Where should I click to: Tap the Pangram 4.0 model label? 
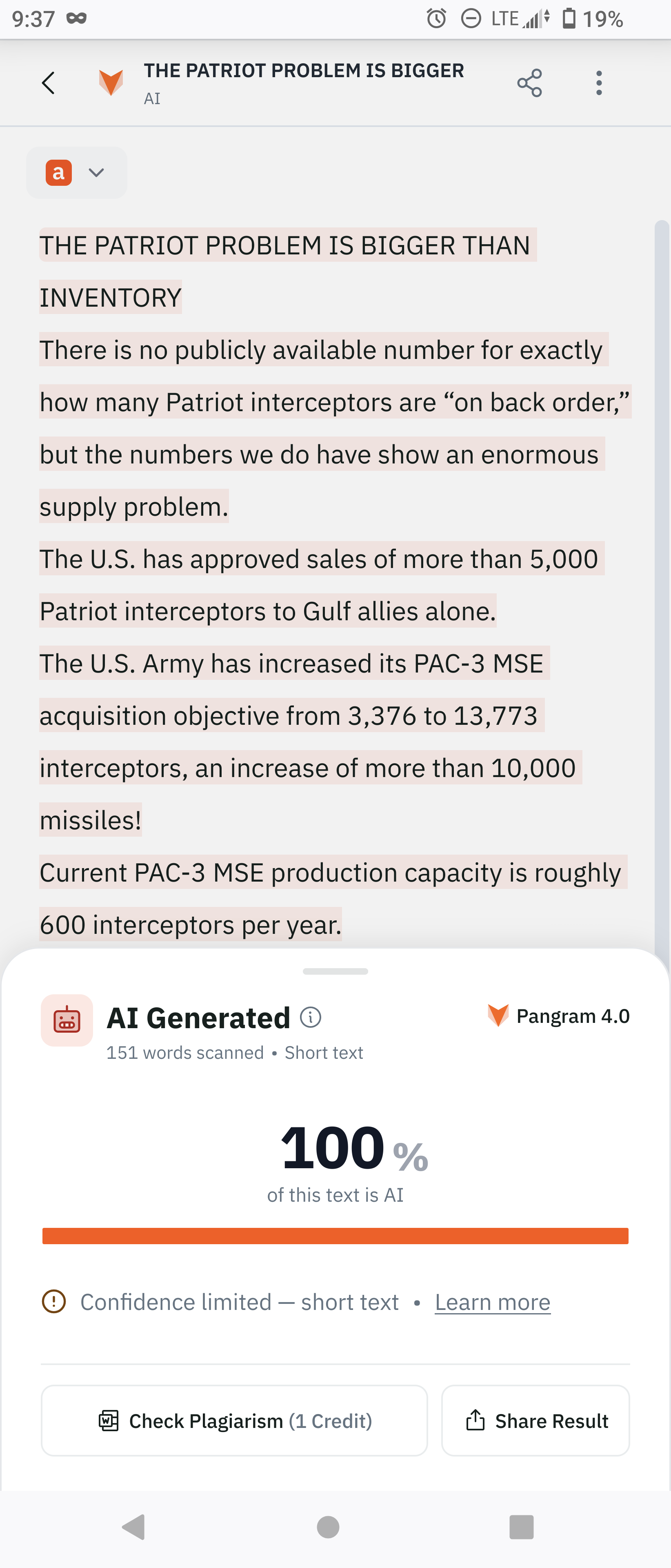pos(558,1016)
